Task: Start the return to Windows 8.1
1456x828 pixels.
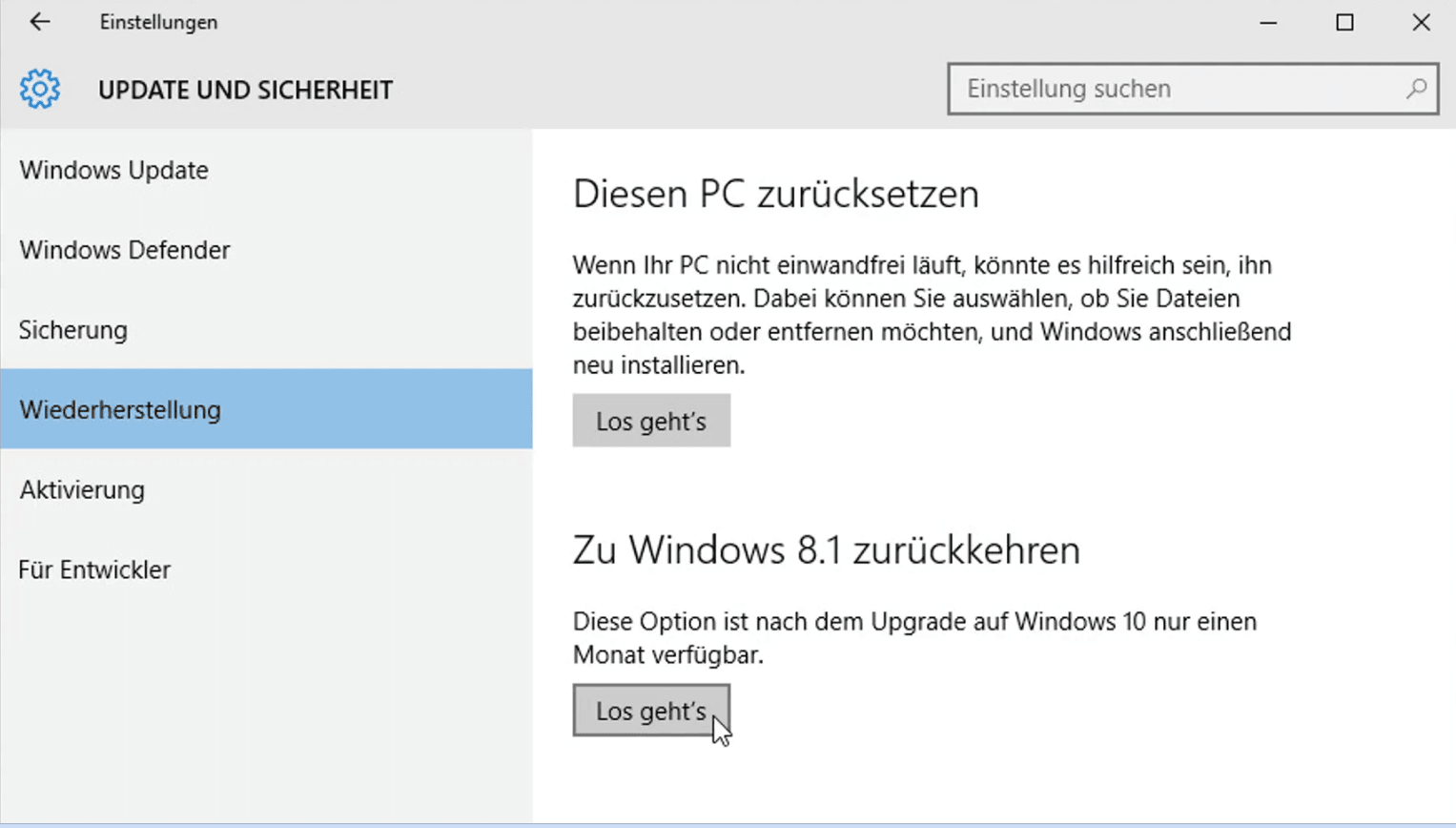Action: click(x=651, y=711)
